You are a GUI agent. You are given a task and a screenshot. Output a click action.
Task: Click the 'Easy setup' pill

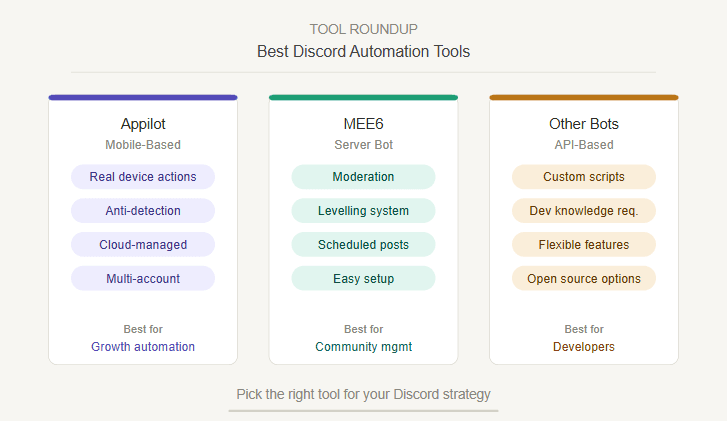tap(364, 278)
